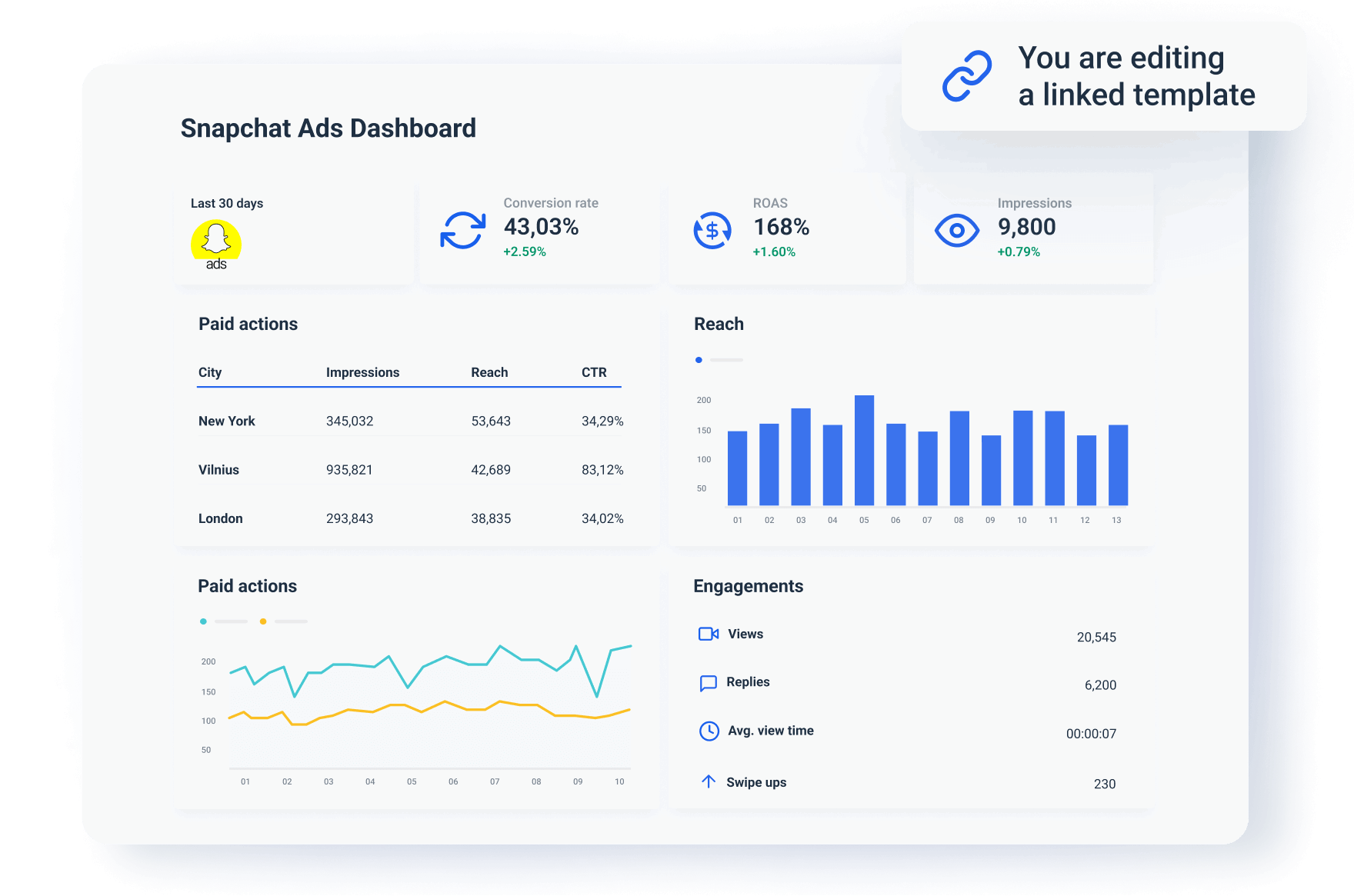Screen dimensions: 1354x896
Task: Sort the table by the CTR column
Action: click(x=595, y=372)
